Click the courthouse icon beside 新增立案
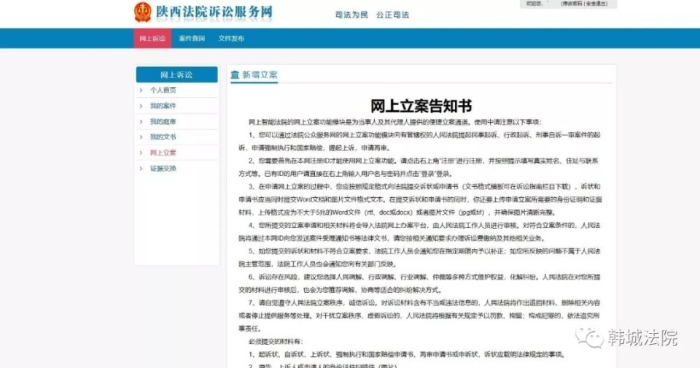This screenshot has width=700, height=368. (235, 75)
